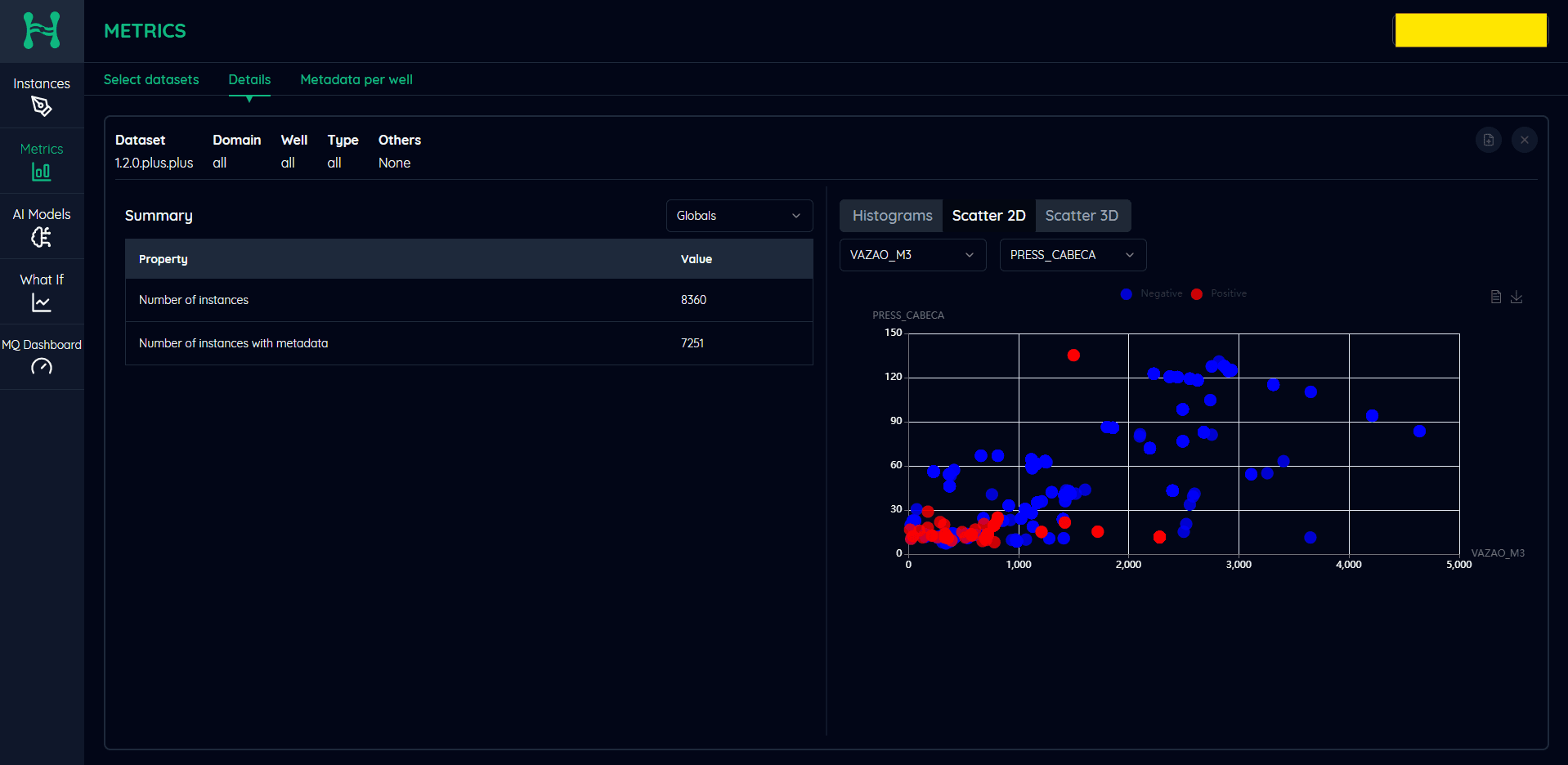1568x765 pixels.
Task: Click the dataset name 1.2.0.plus.plus
Action: point(154,163)
